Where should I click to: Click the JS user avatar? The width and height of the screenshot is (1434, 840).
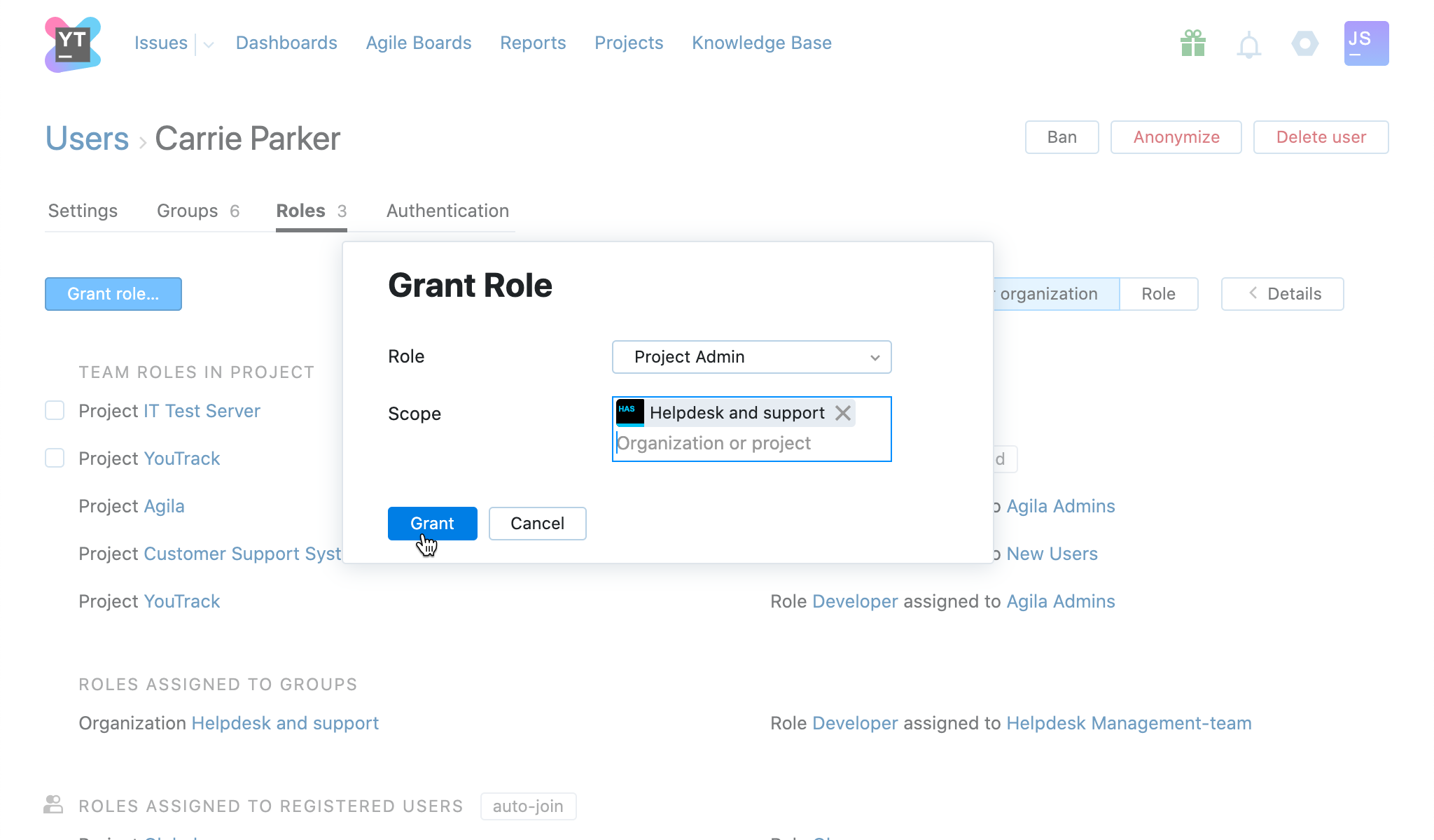(1366, 43)
